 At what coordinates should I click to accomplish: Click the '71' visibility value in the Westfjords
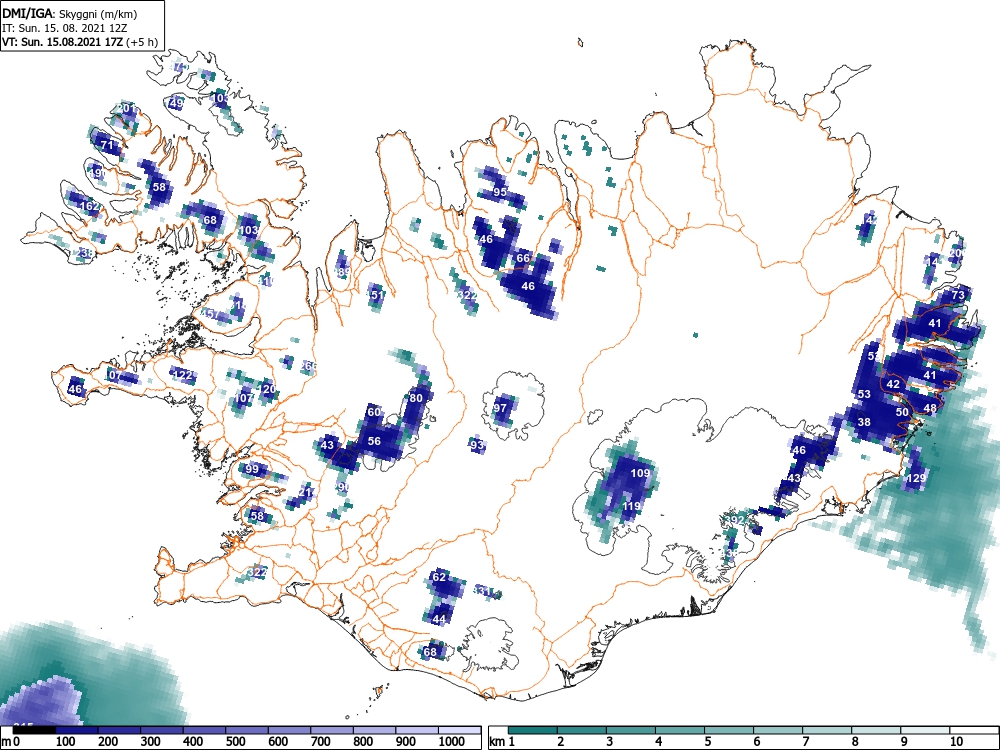[x=107, y=145]
